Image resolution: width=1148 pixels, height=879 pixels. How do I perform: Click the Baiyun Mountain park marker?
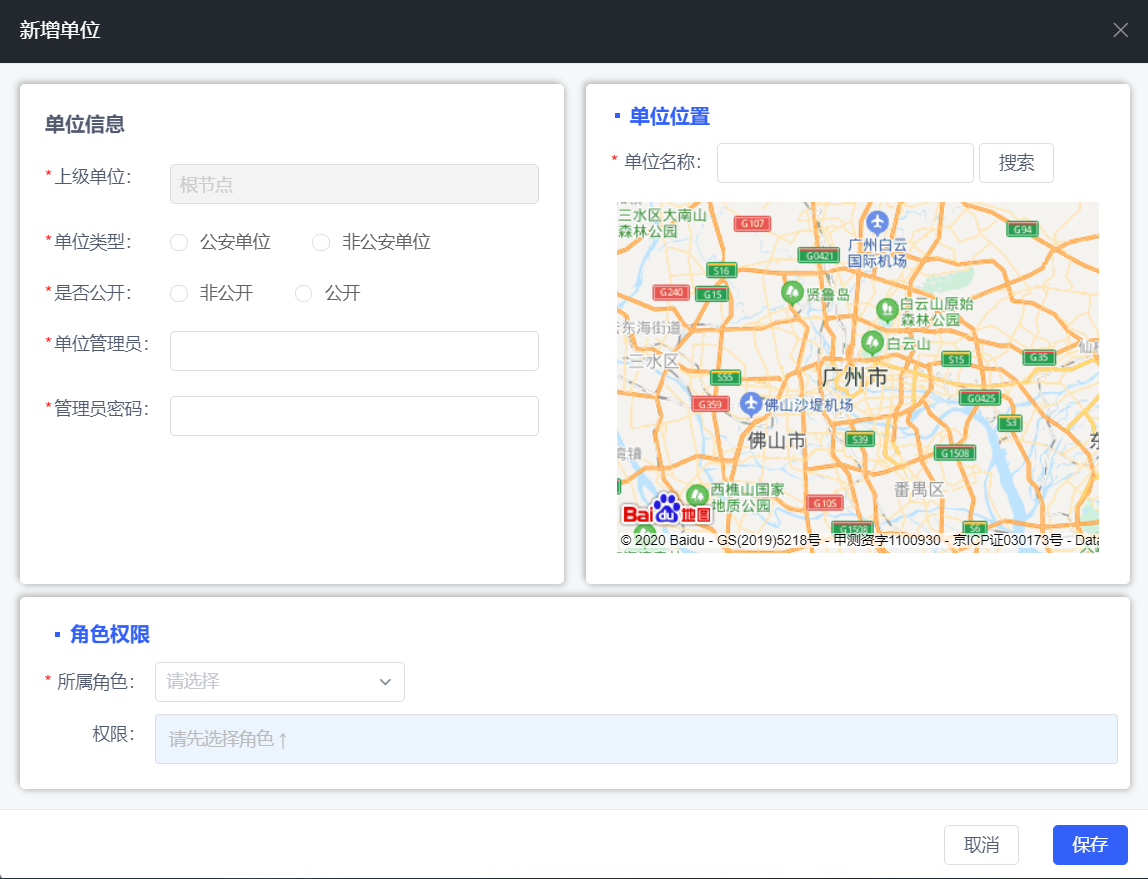pos(873,342)
